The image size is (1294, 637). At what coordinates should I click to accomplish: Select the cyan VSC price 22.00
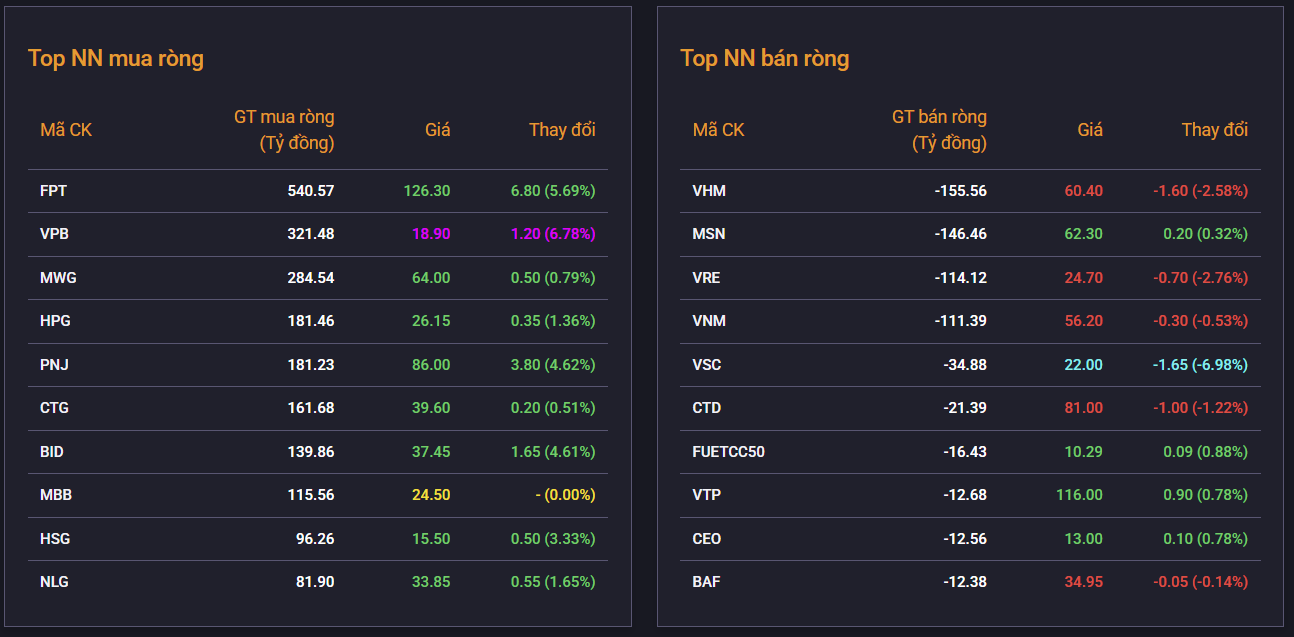coord(1083,365)
